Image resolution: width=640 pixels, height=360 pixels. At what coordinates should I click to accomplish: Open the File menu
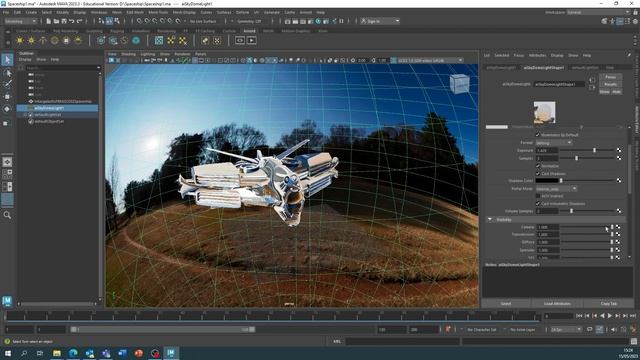click(6, 13)
